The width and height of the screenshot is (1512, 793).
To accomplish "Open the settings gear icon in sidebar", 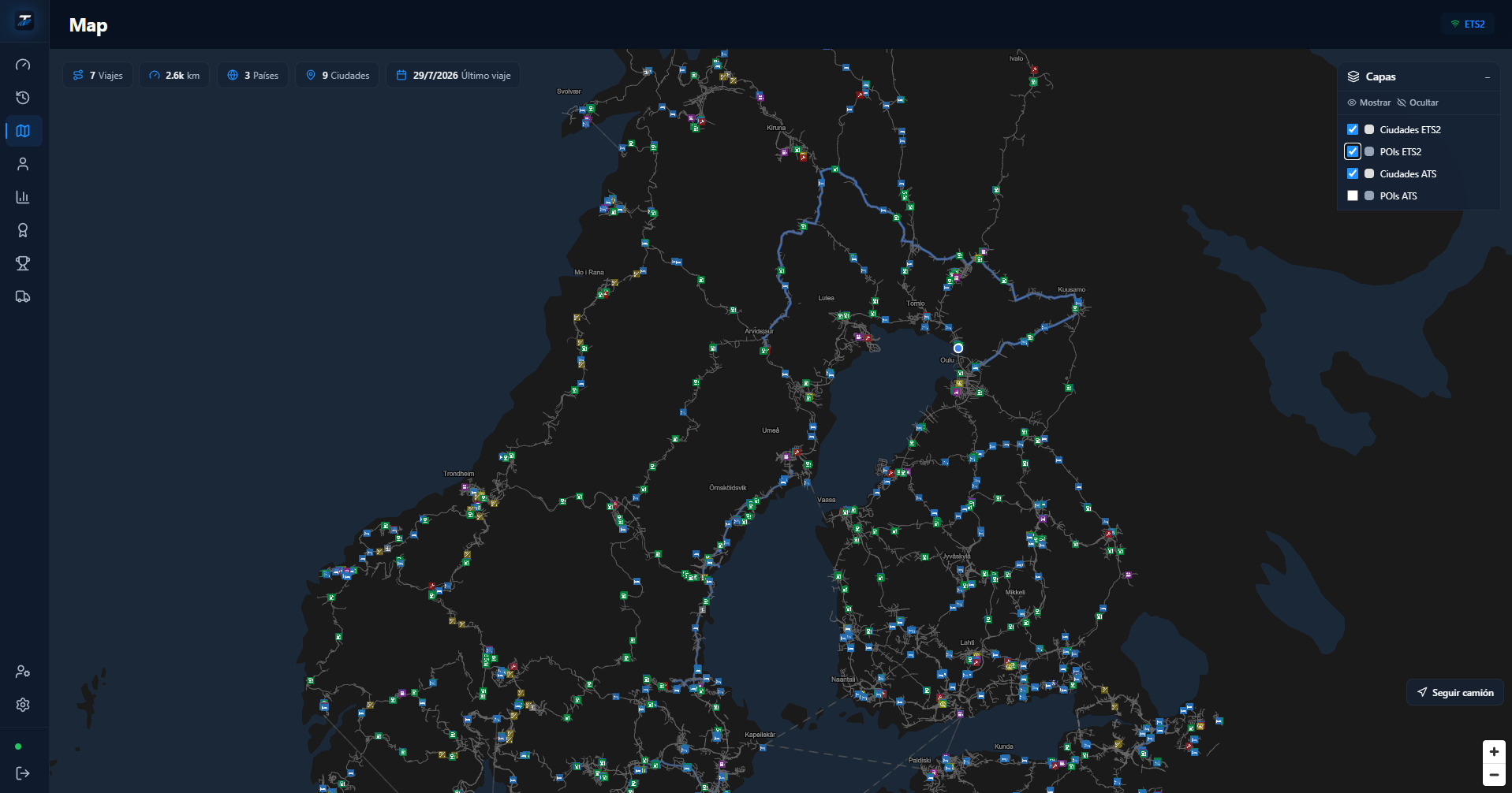I will click(x=23, y=705).
